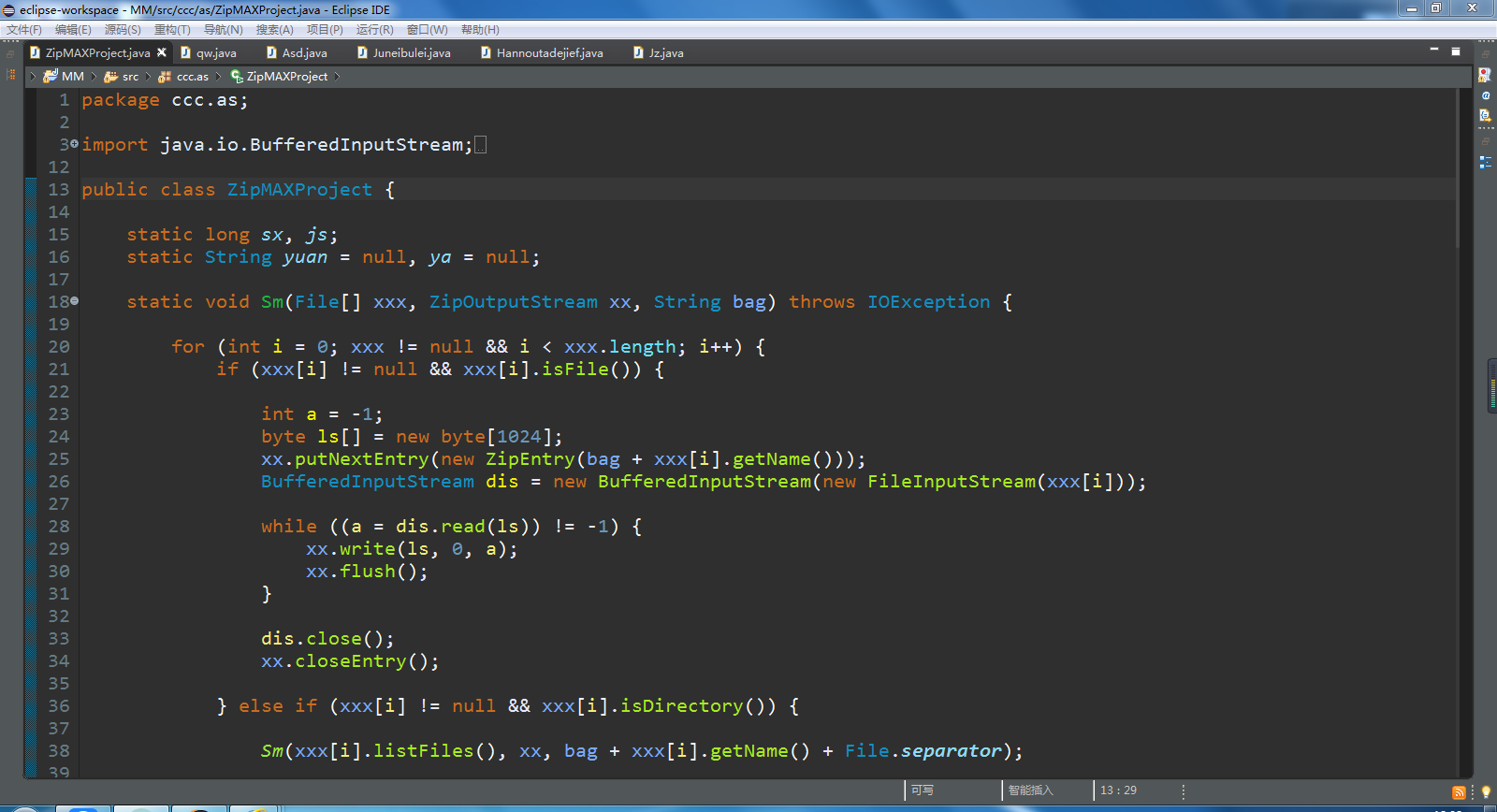This screenshot has width=1497, height=812.
Task: Open the 帮助(H) menu
Action: click(480, 30)
